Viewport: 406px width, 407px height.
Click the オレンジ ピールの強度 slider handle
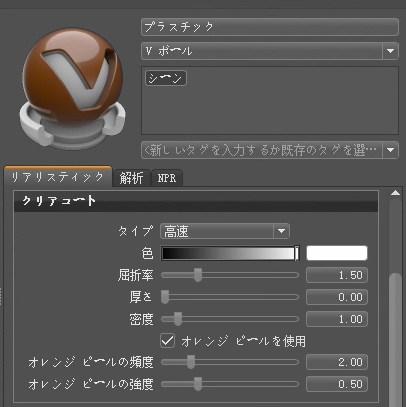[x=198, y=384]
